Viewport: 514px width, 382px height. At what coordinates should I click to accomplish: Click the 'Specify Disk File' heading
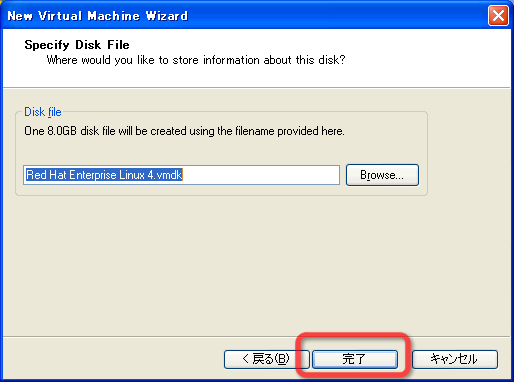click(x=77, y=45)
